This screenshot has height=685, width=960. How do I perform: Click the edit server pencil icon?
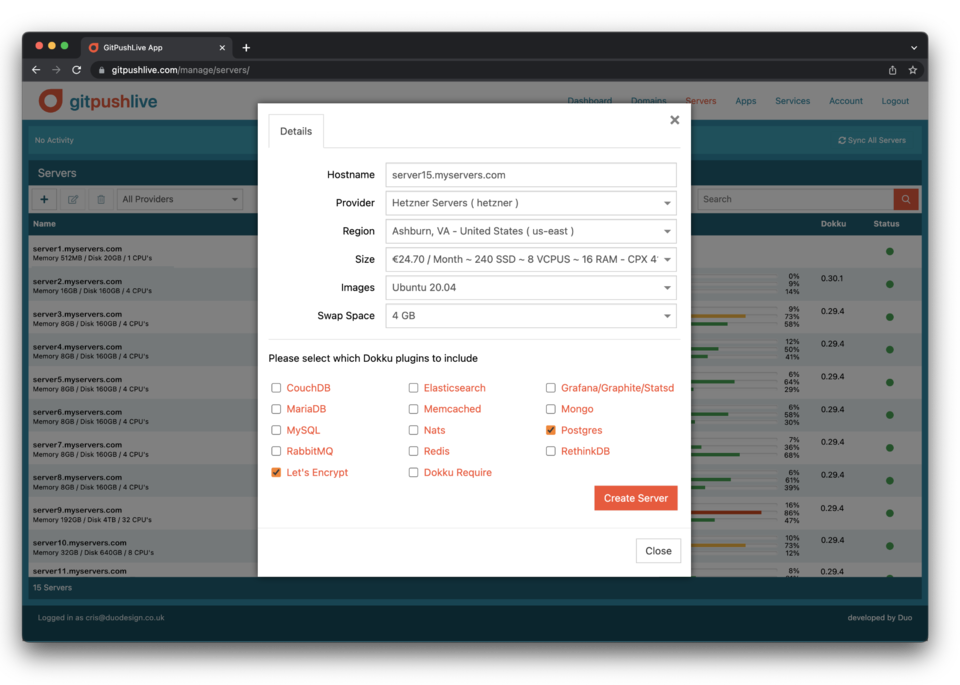point(73,200)
